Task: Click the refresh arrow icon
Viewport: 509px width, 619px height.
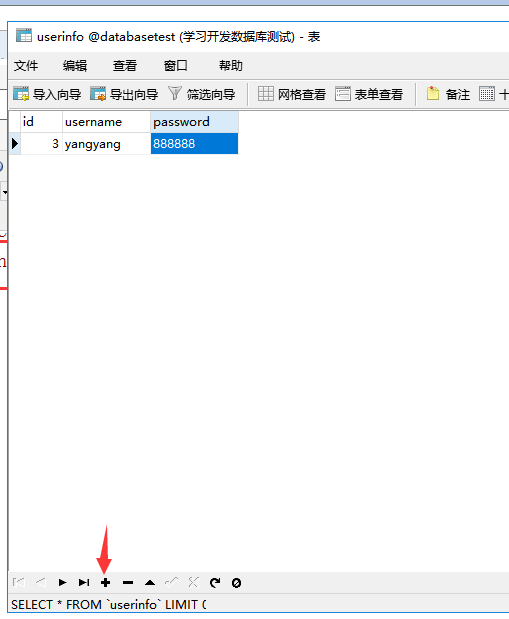Action: [x=215, y=582]
